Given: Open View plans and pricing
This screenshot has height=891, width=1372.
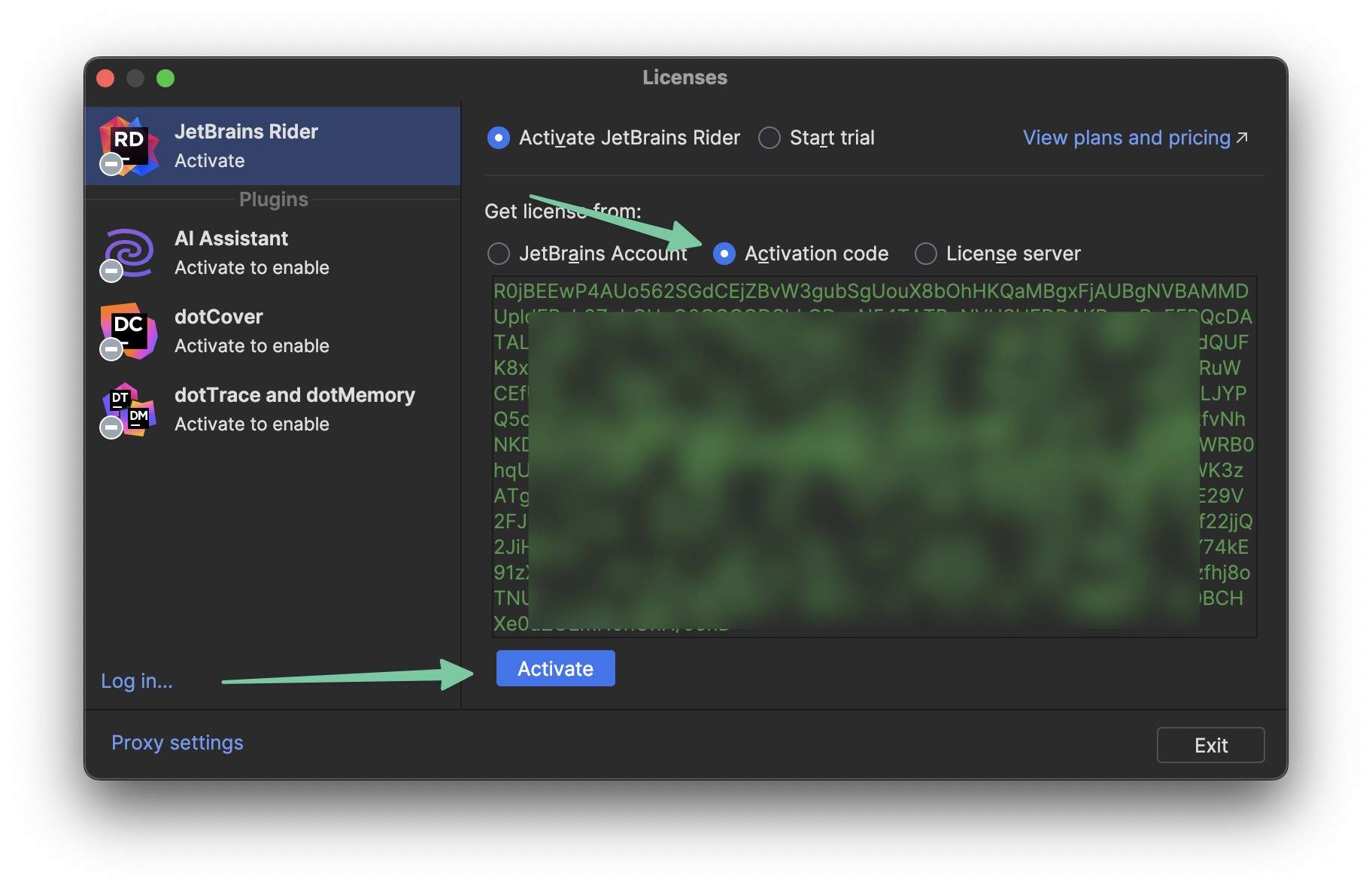Looking at the screenshot, I should coord(1127,138).
